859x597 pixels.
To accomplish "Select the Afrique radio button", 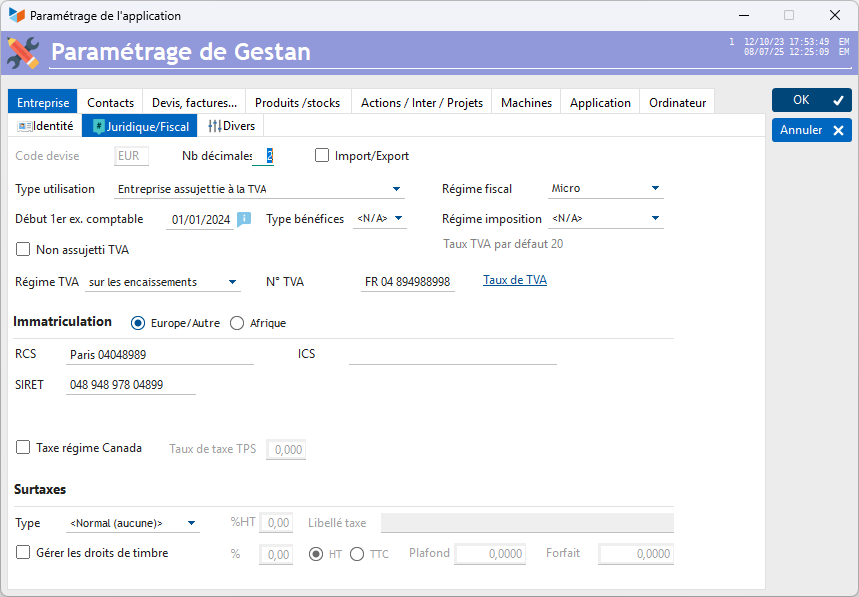I will coord(237,323).
